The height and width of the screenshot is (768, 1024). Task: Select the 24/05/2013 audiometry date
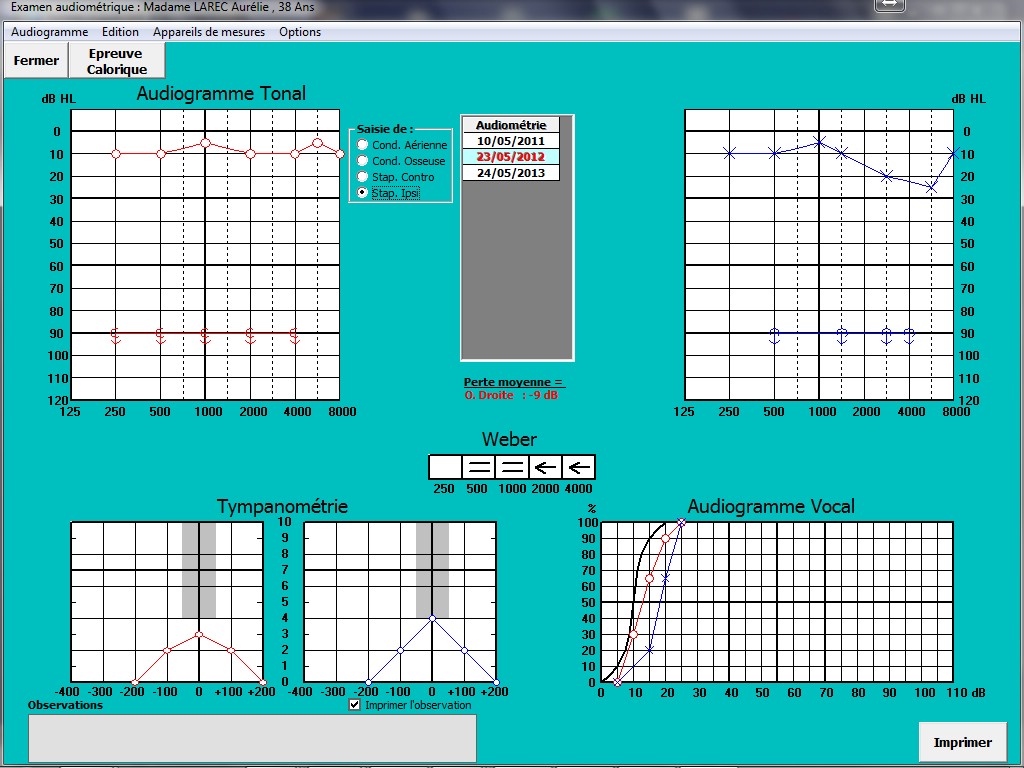tap(511, 172)
